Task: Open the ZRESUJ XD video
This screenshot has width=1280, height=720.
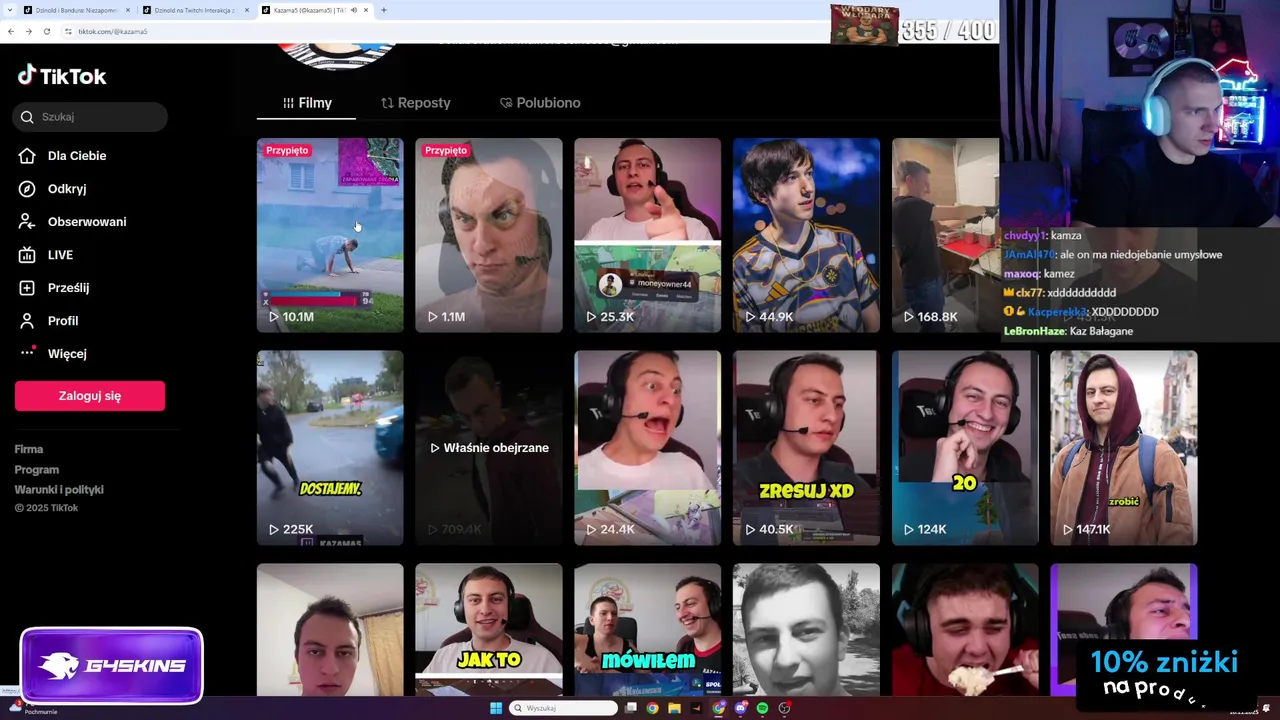Action: tap(806, 448)
